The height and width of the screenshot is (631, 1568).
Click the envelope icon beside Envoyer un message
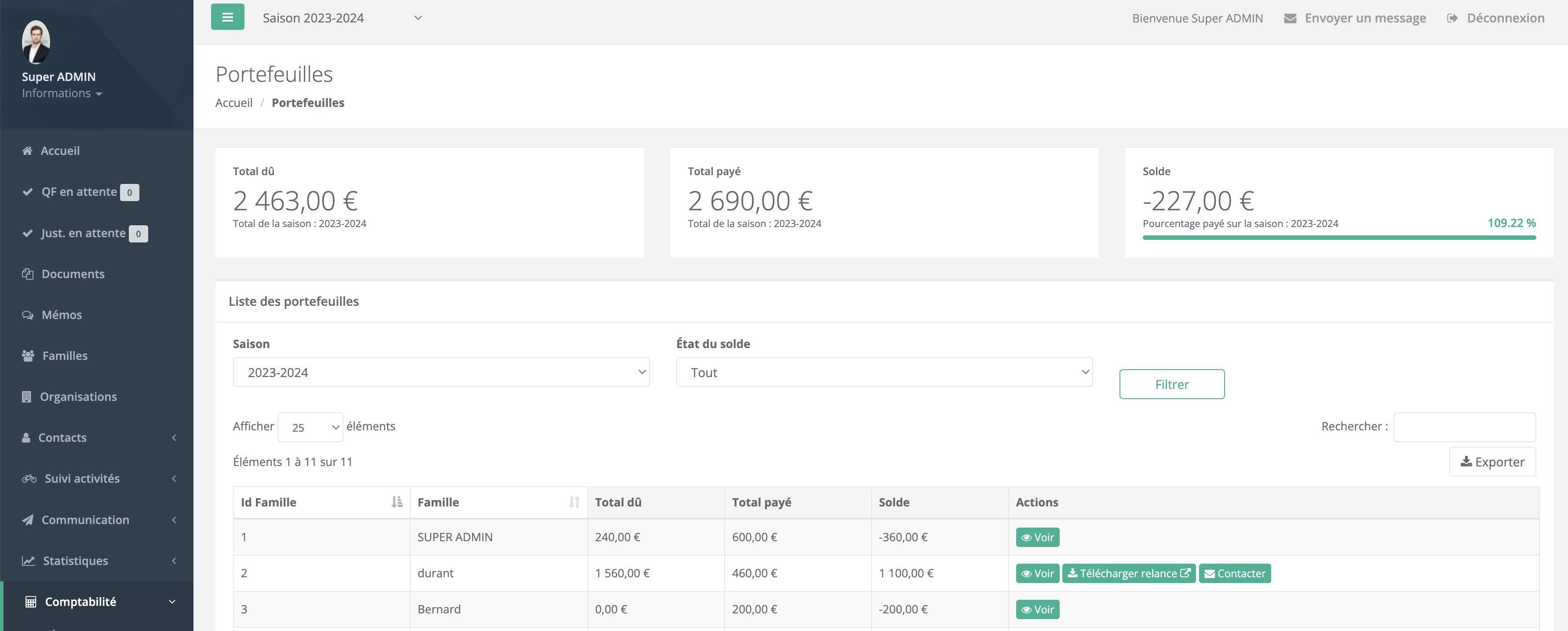tap(1290, 18)
